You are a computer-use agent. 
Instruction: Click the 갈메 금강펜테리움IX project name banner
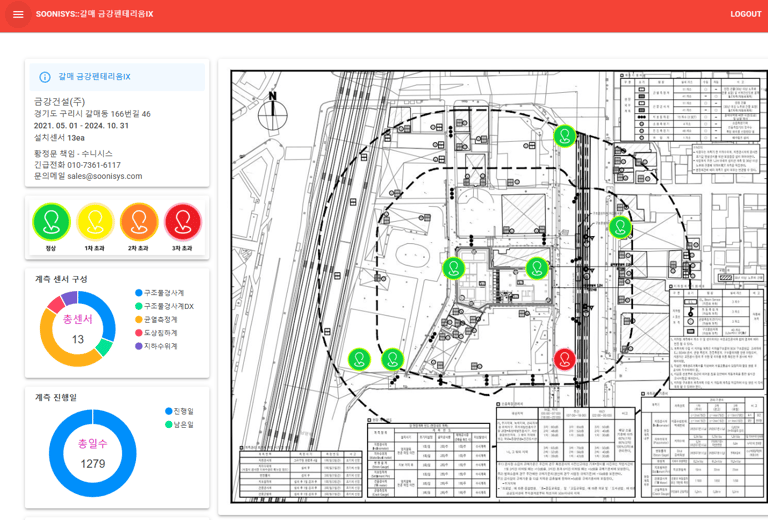(x=117, y=77)
